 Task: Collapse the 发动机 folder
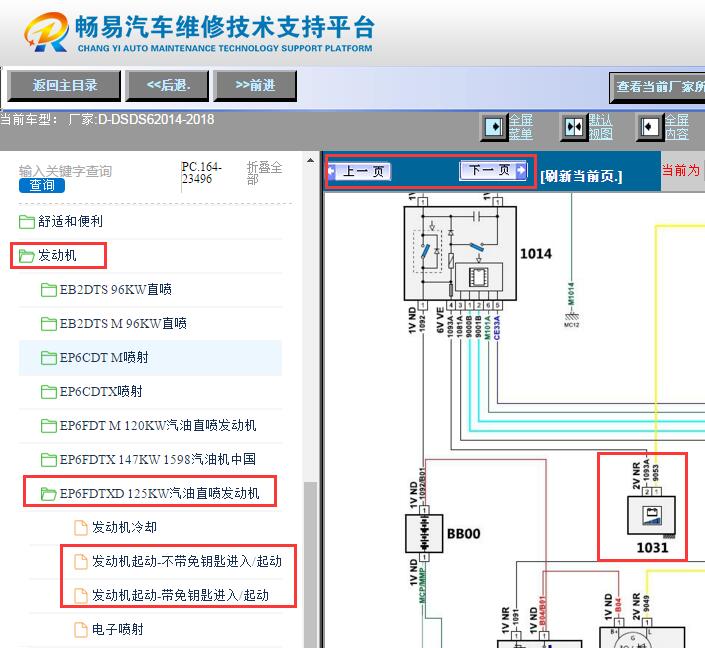[57, 255]
